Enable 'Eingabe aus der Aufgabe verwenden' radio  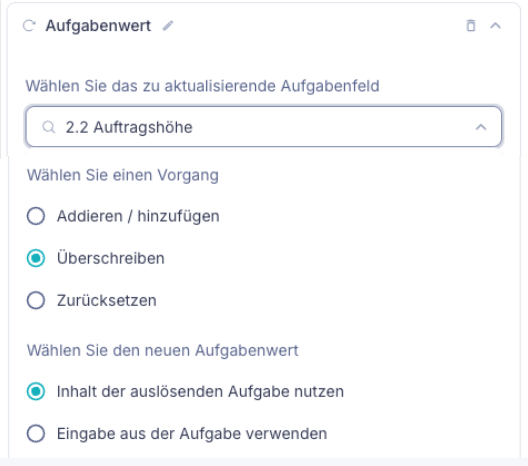coord(36,433)
